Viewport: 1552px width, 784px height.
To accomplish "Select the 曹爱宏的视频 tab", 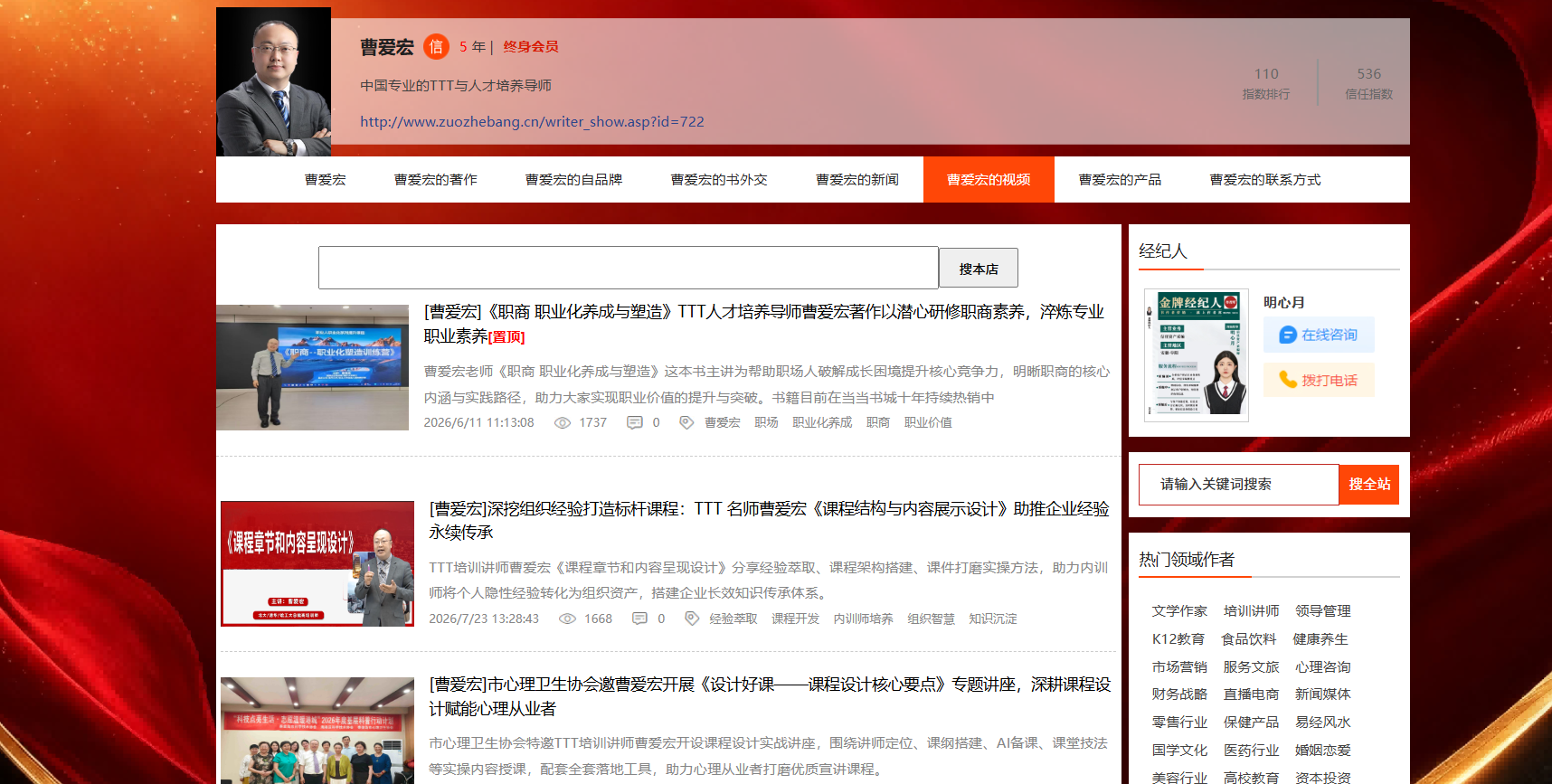I will click(989, 179).
